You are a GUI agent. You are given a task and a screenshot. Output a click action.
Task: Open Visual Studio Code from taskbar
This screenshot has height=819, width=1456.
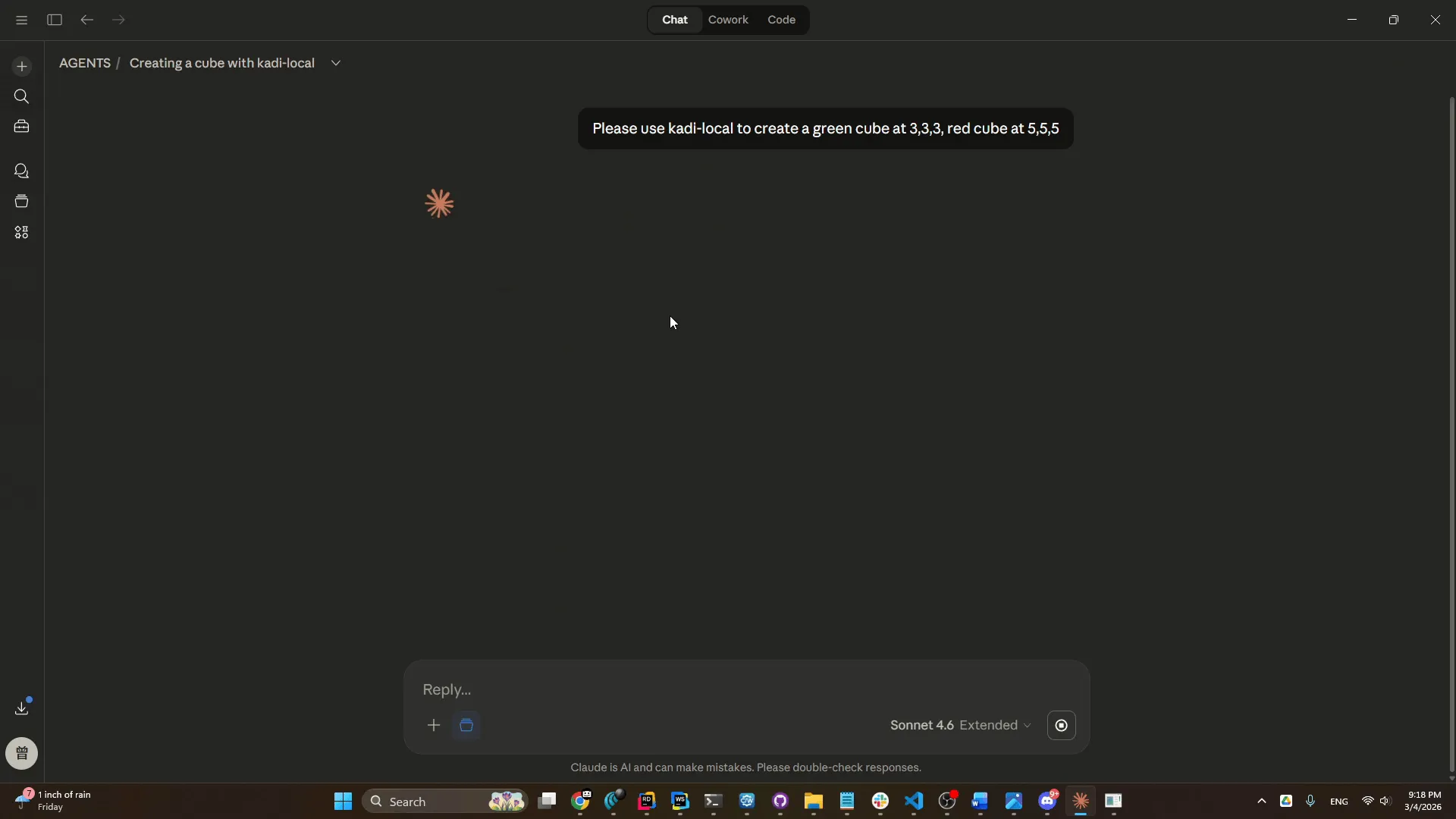point(914,801)
